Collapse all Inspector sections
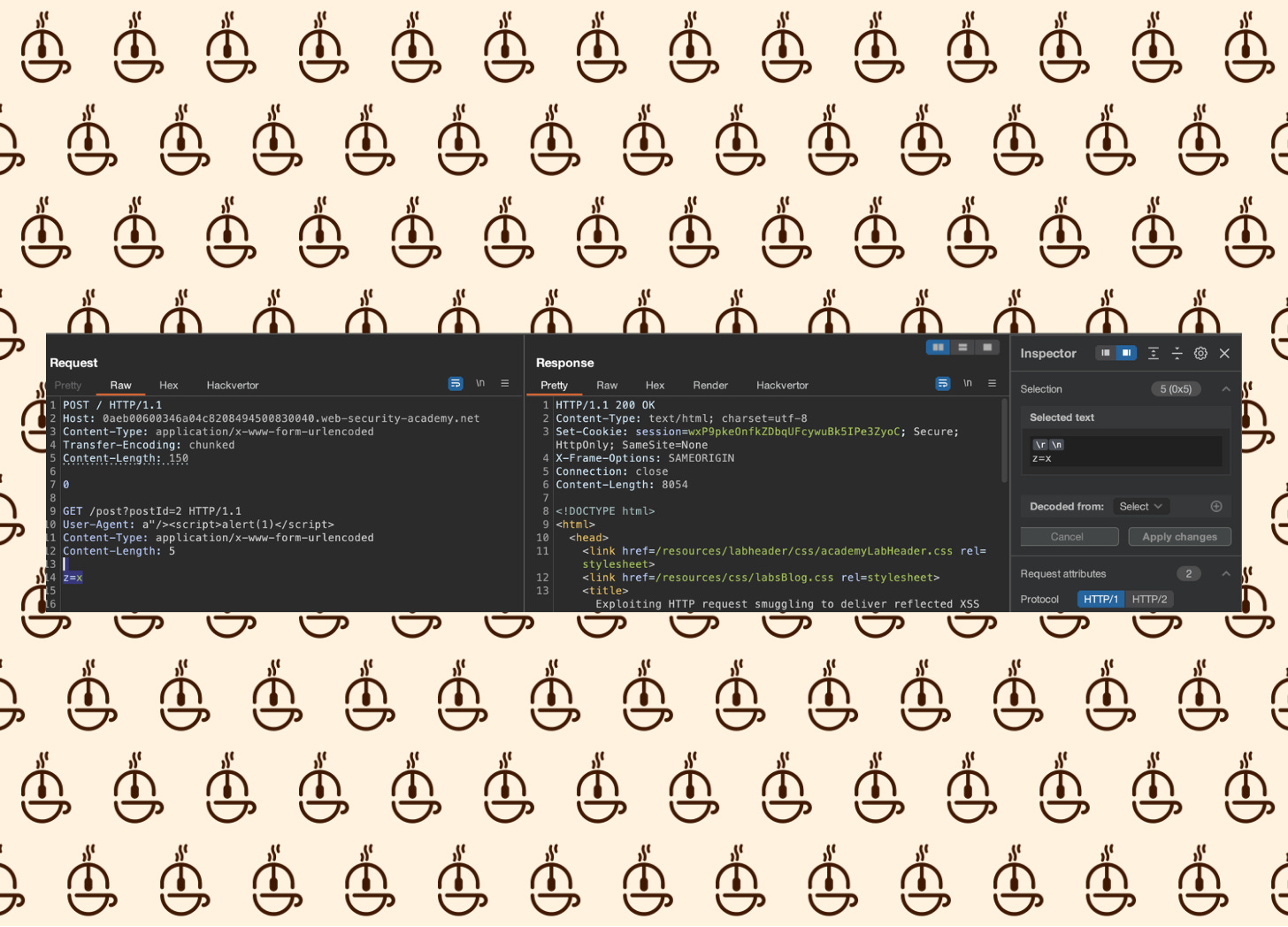Viewport: 1288px width, 927px height. [x=1177, y=353]
